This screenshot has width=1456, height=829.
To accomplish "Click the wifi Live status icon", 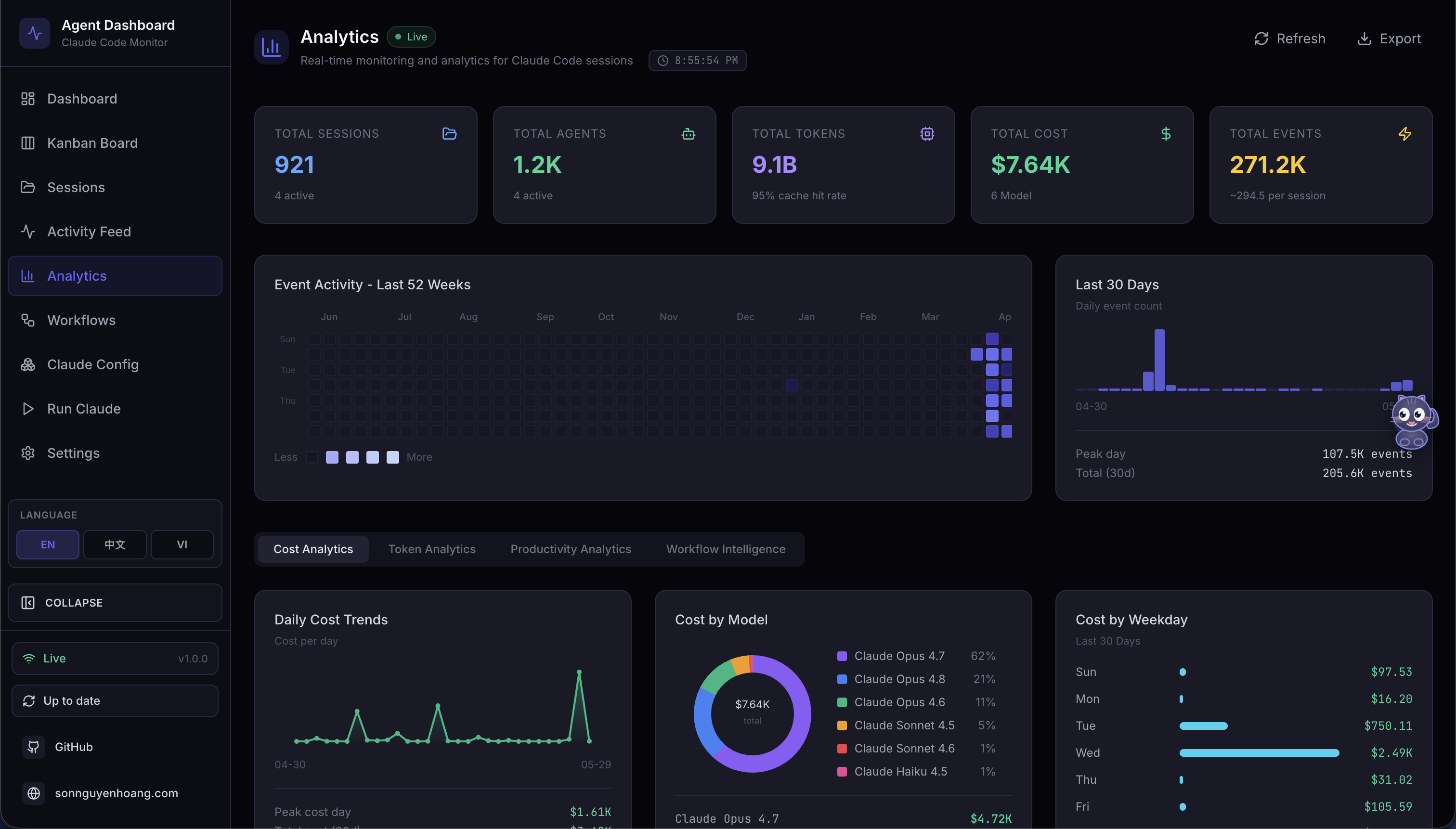I will (x=28, y=659).
